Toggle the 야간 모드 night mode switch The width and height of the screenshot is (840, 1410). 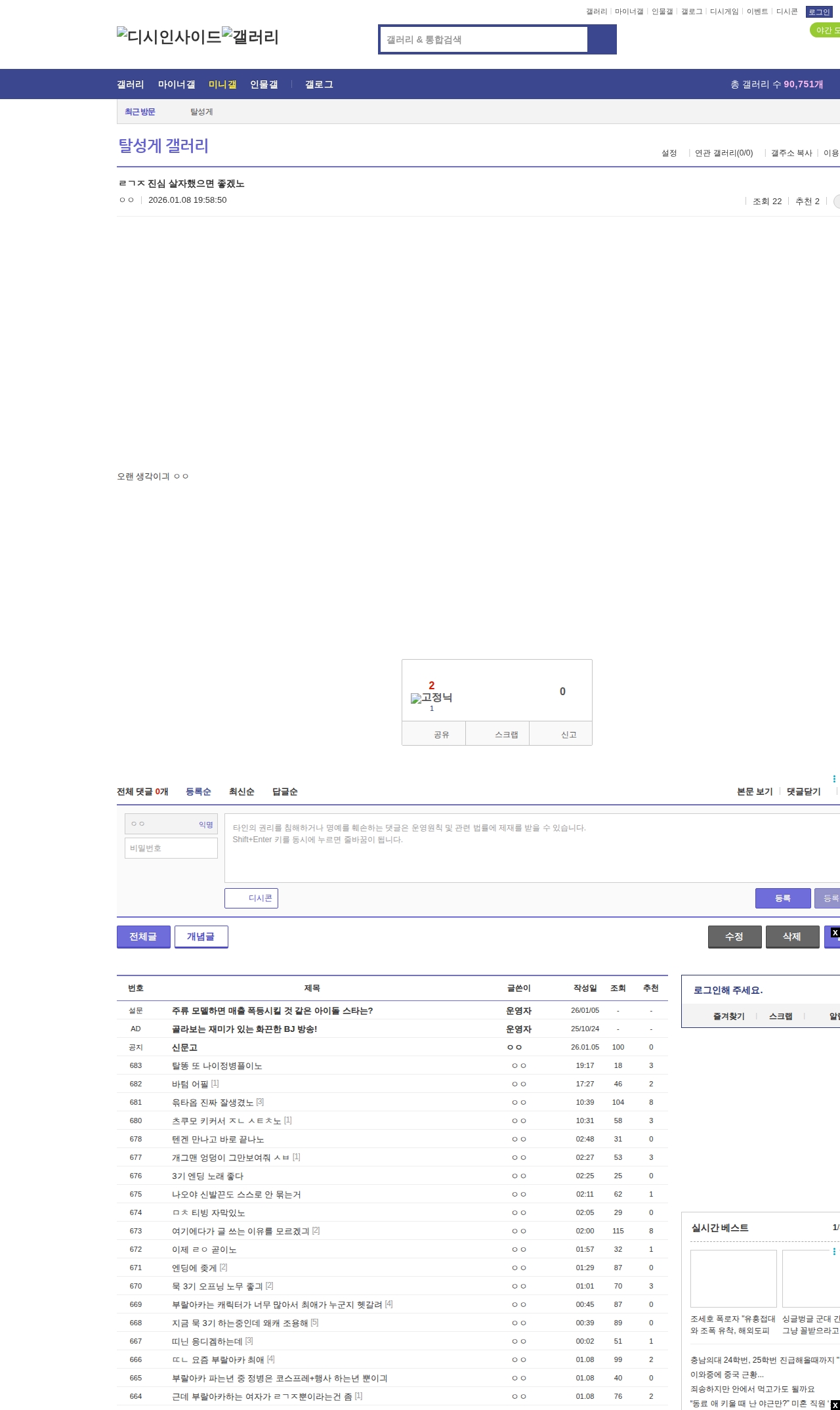[x=826, y=30]
